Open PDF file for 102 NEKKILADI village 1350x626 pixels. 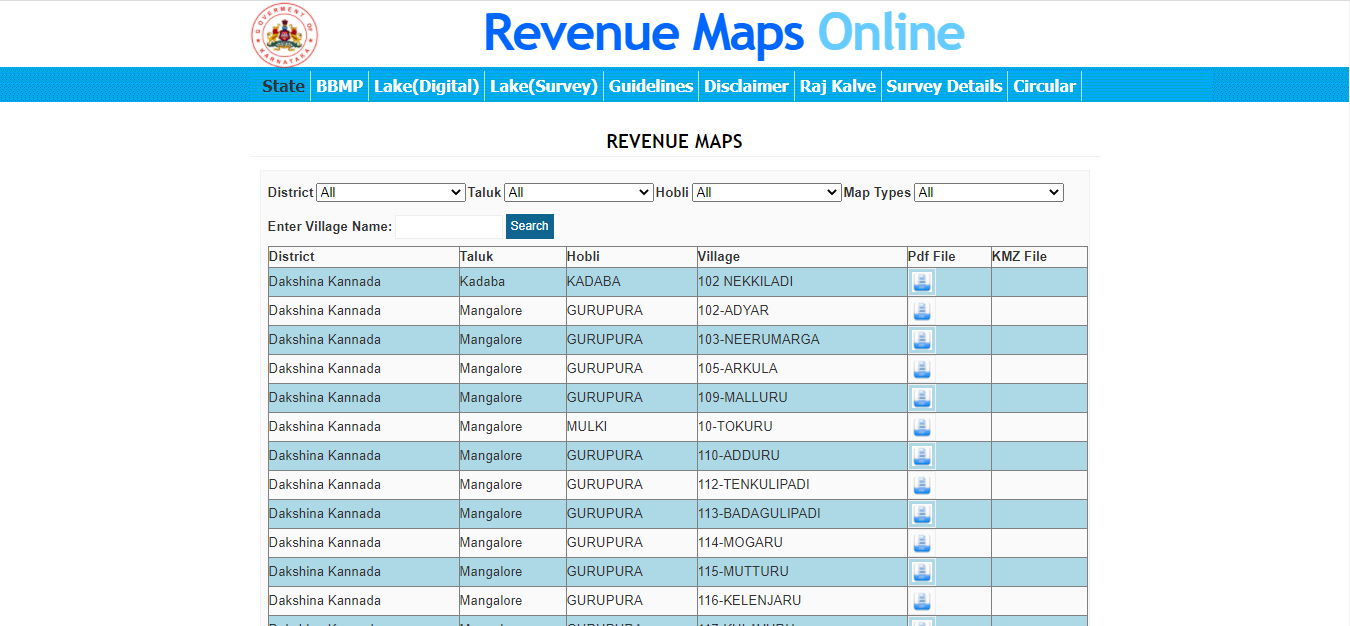[922, 282]
